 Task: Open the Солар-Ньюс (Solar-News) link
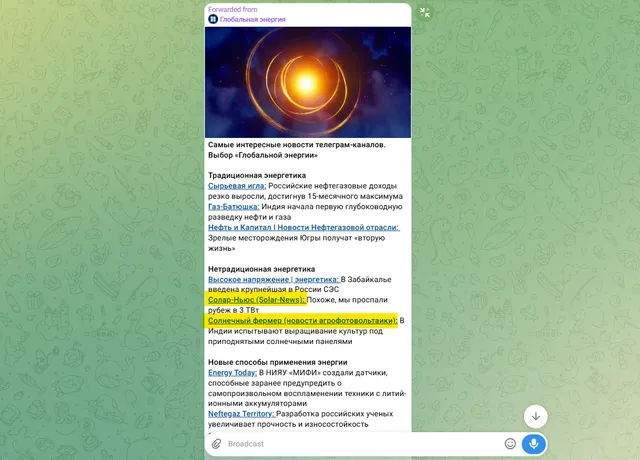point(257,300)
